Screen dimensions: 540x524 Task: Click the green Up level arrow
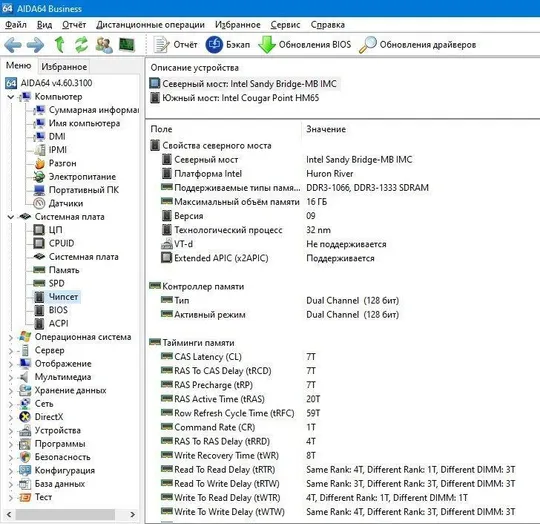click(60, 45)
